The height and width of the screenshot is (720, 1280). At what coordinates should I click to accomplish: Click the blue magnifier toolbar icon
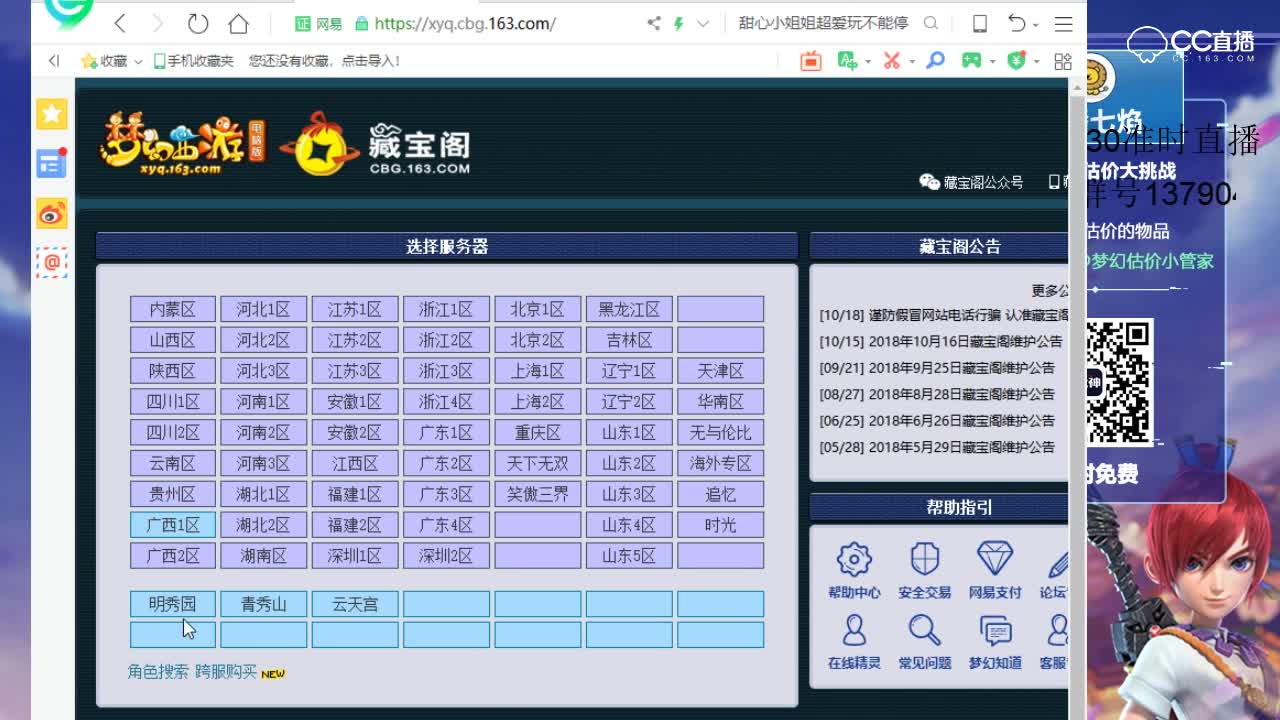pyautogui.click(x=935, y=61)
